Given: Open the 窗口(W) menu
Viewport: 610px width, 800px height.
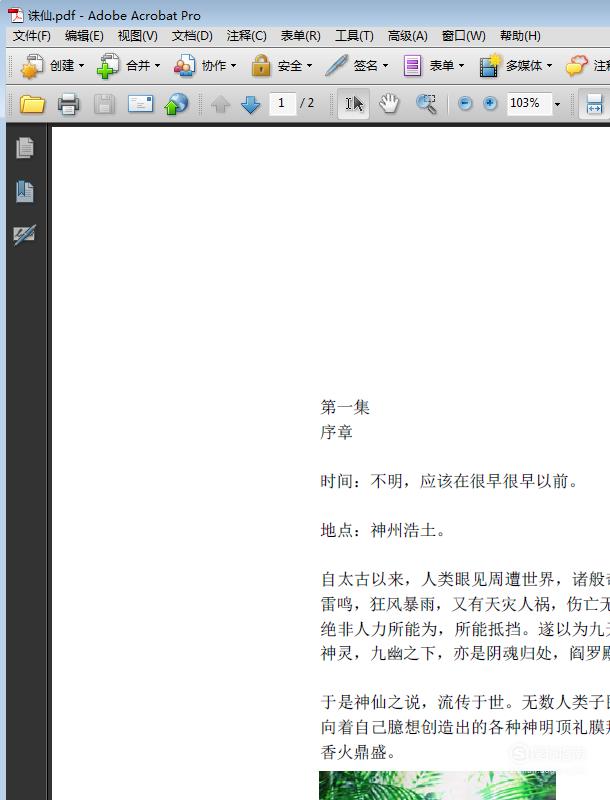Looking at the screenshot, I should 464,36.
